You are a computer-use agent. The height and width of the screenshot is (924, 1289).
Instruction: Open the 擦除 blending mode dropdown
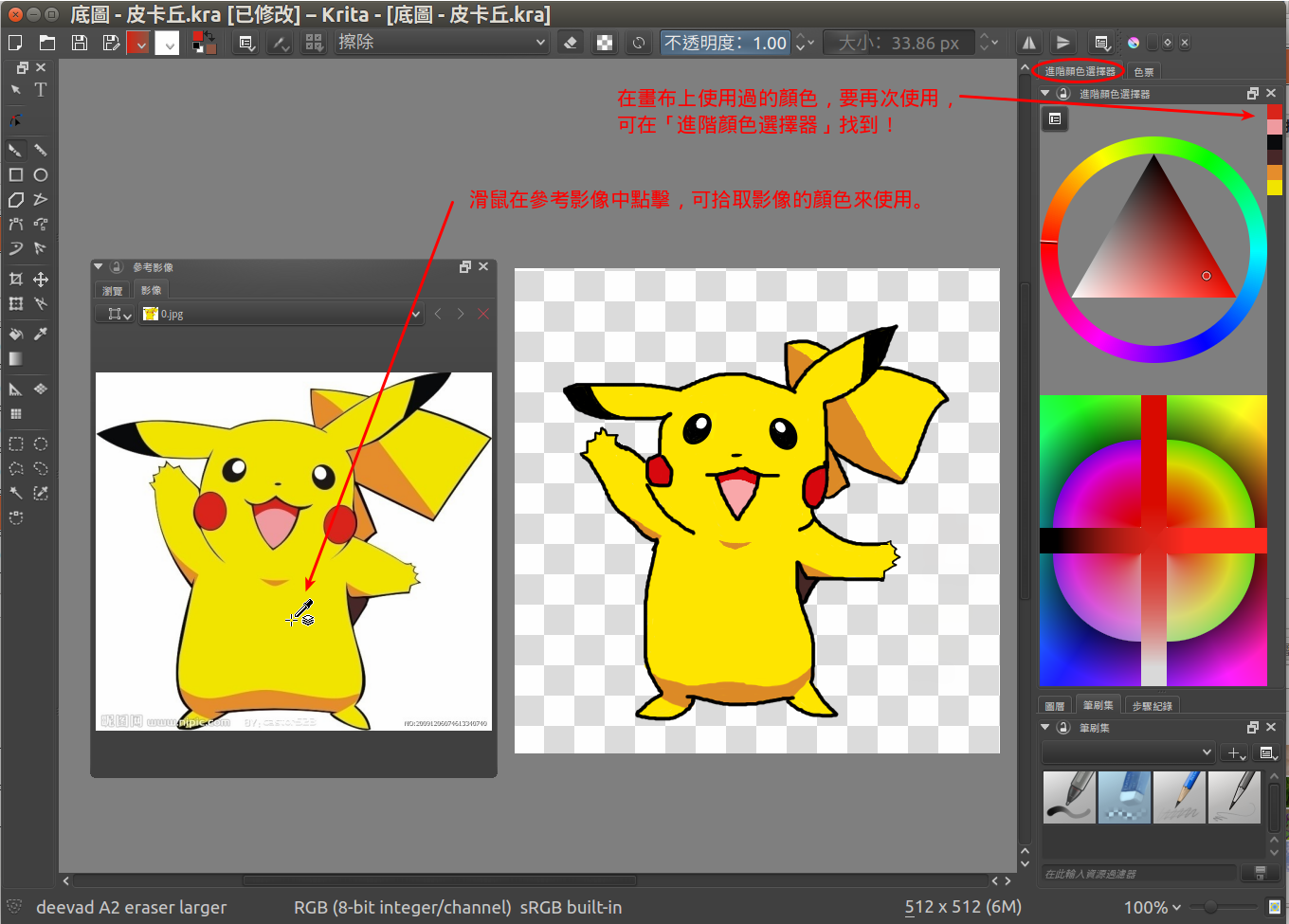(x=442, y=43)
